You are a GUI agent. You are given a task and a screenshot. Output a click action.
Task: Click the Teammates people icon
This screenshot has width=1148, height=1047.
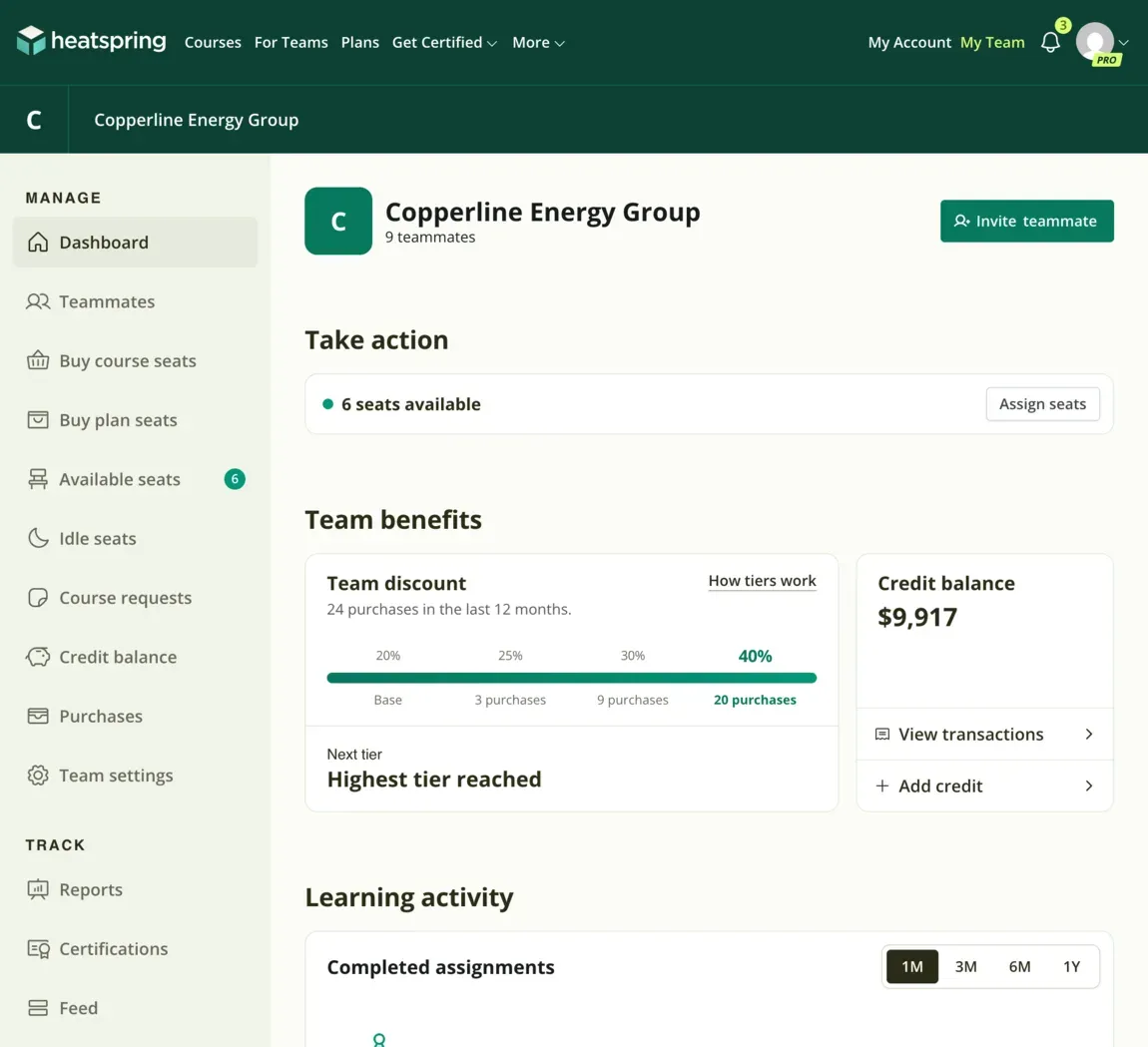tap(38, 301)
